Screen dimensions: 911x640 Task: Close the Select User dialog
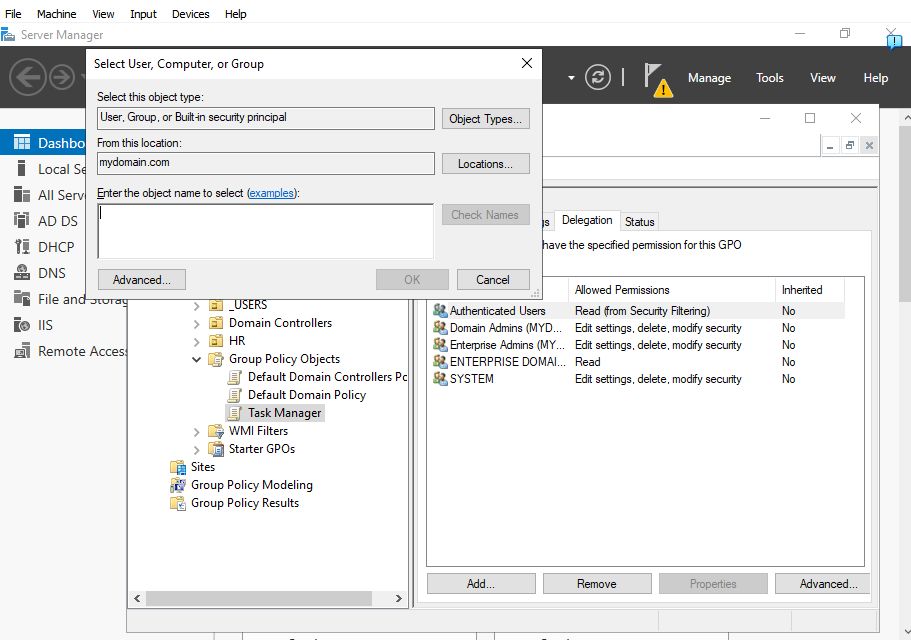526,63
